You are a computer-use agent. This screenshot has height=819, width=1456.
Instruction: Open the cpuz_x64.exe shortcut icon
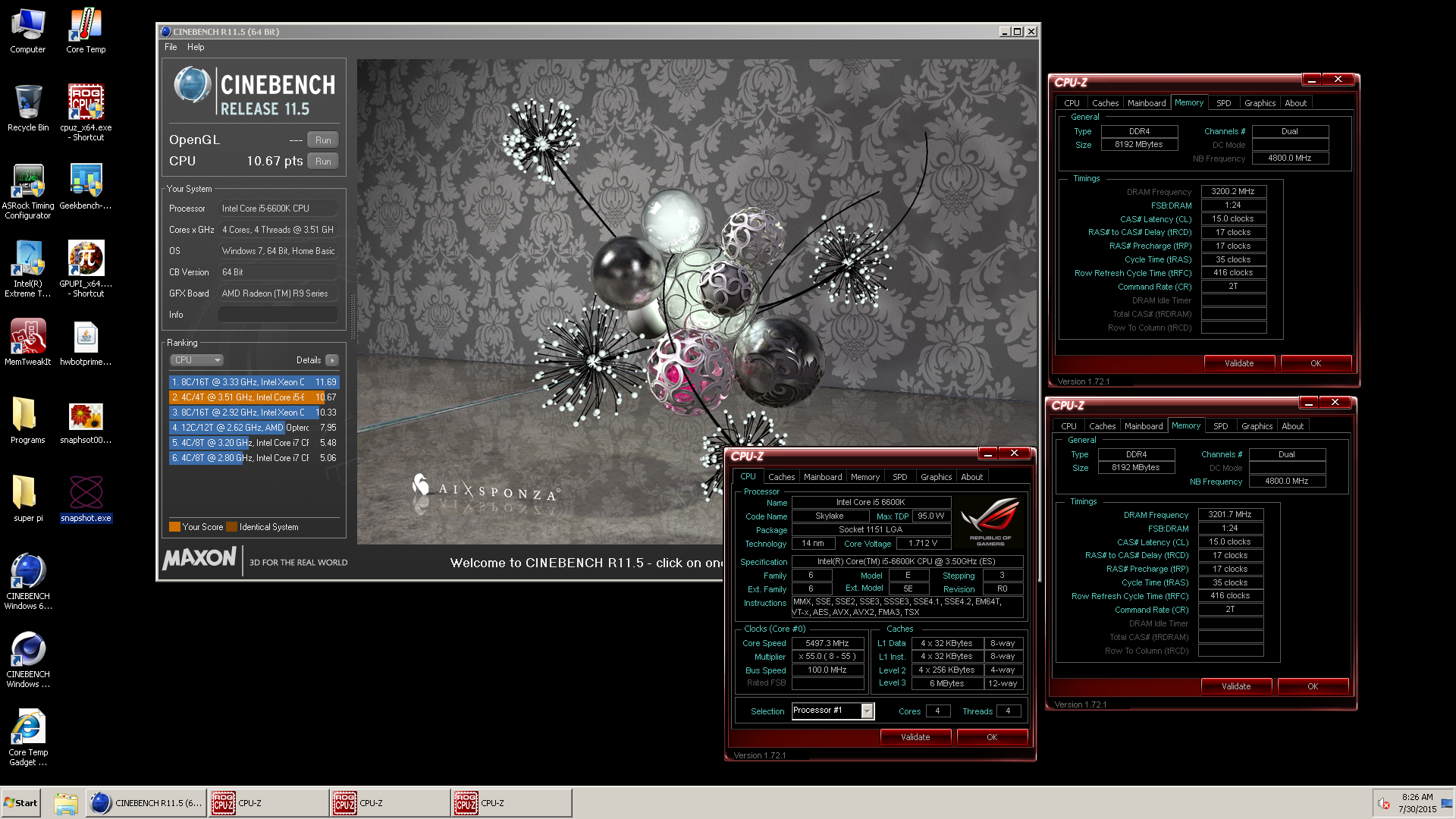coord(86,112)
